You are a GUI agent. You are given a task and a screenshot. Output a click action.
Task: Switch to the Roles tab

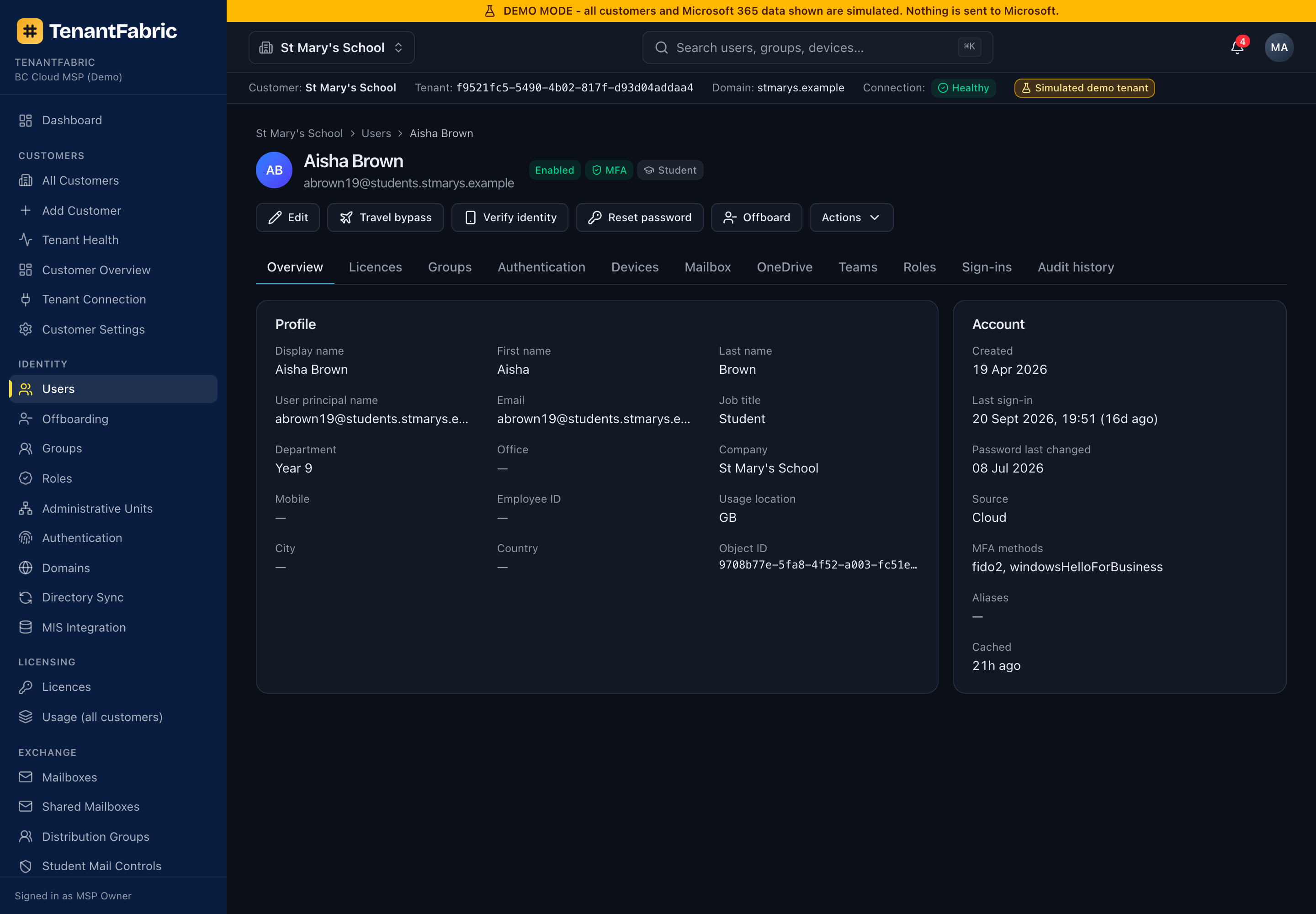coord(919,267)
